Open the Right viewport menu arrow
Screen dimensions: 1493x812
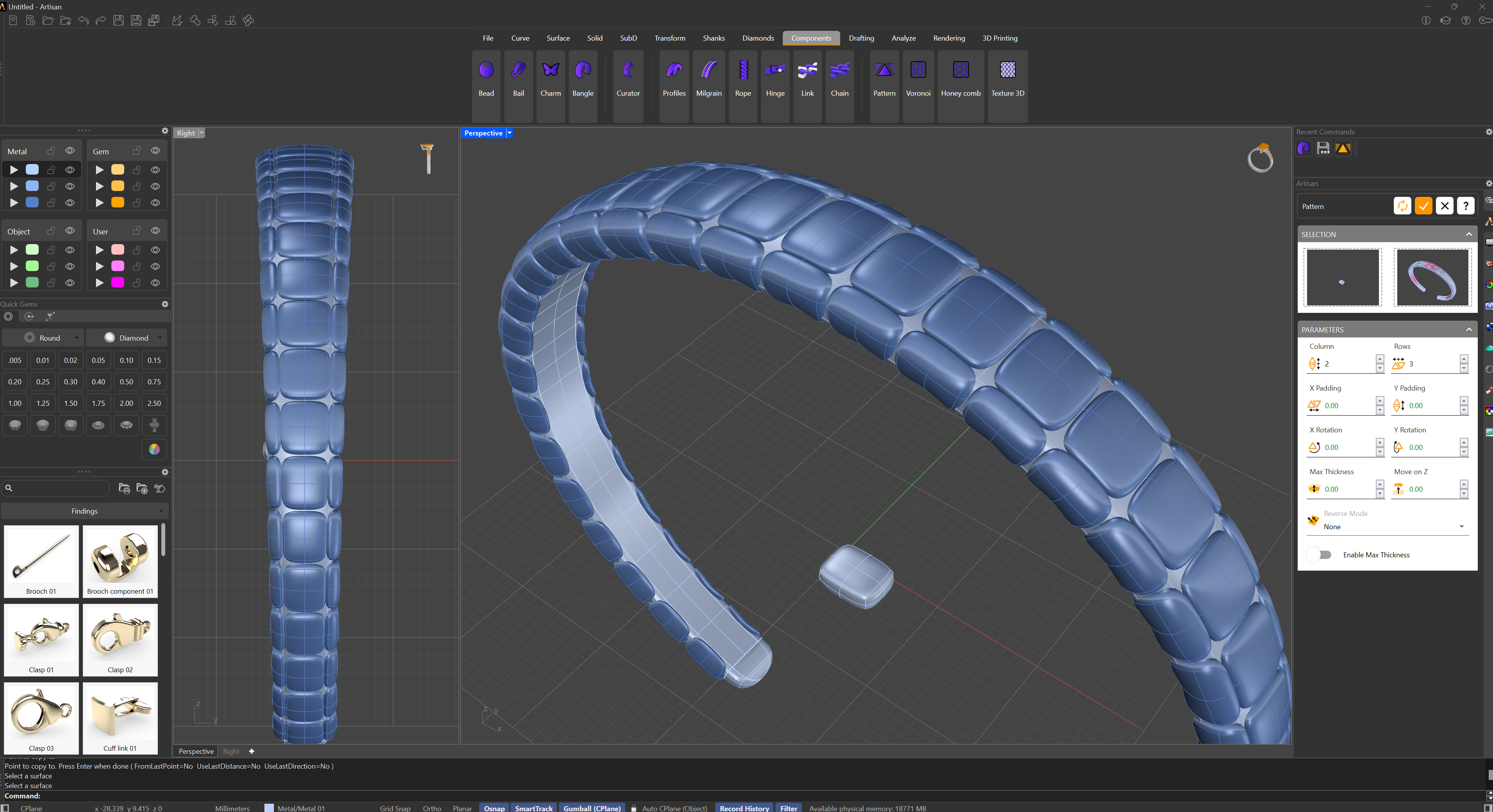point(201,133)
